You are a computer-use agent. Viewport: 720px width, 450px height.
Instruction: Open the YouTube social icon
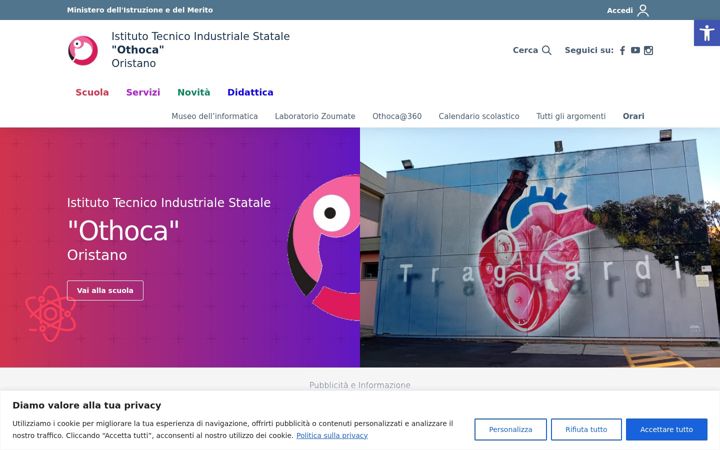(635, 51)
